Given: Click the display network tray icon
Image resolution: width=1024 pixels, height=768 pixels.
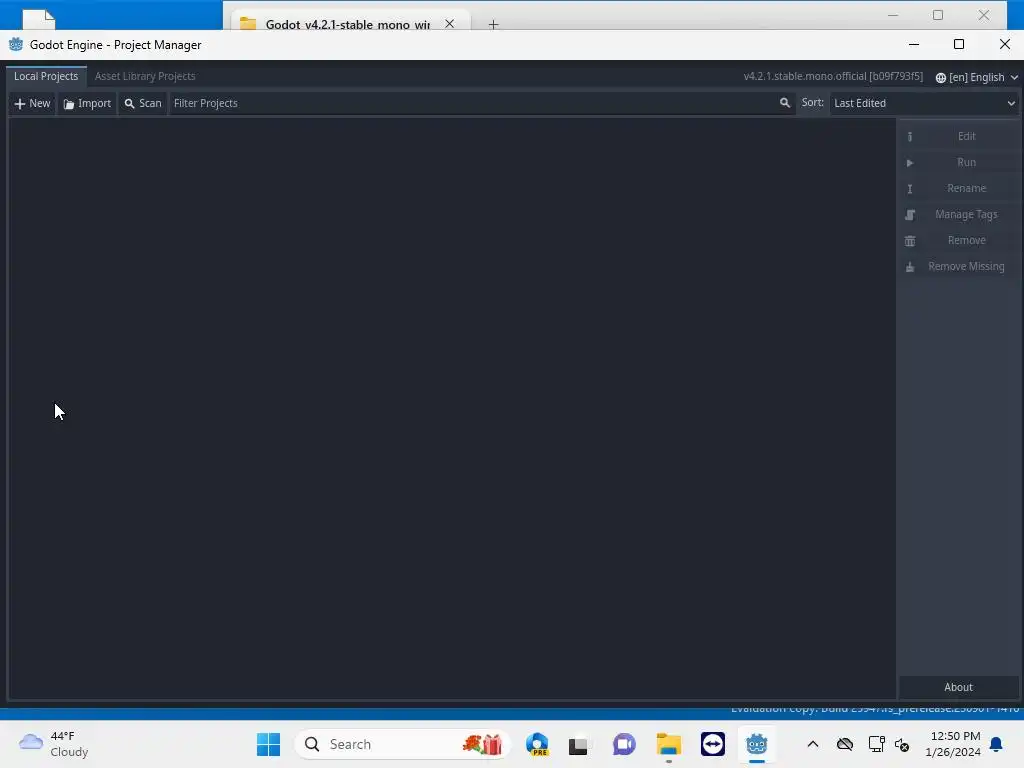Looking at the screenshot, I should (x=876, y=744).
